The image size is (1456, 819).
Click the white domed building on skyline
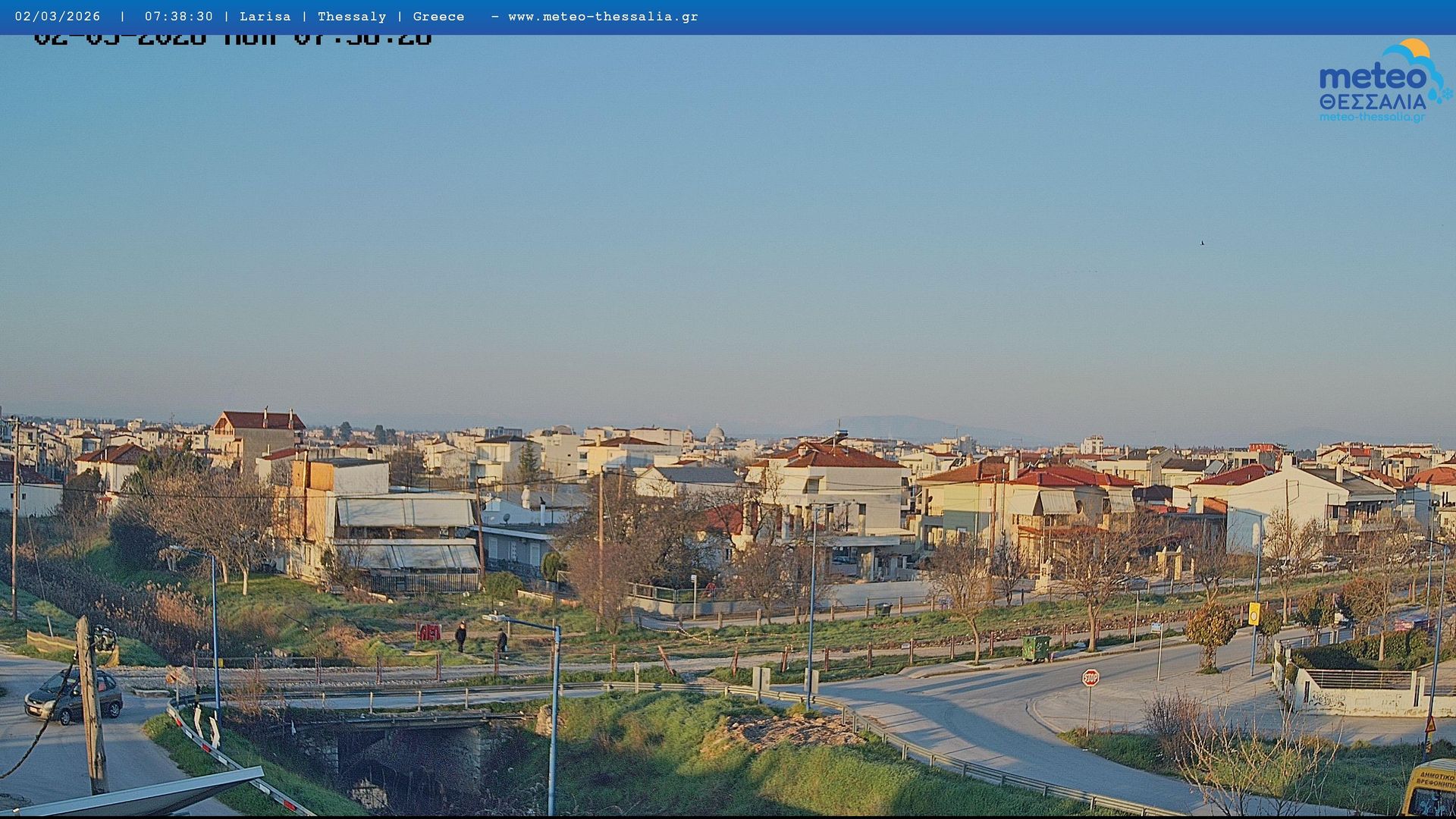pyautogui.click(x=715, y=435)
